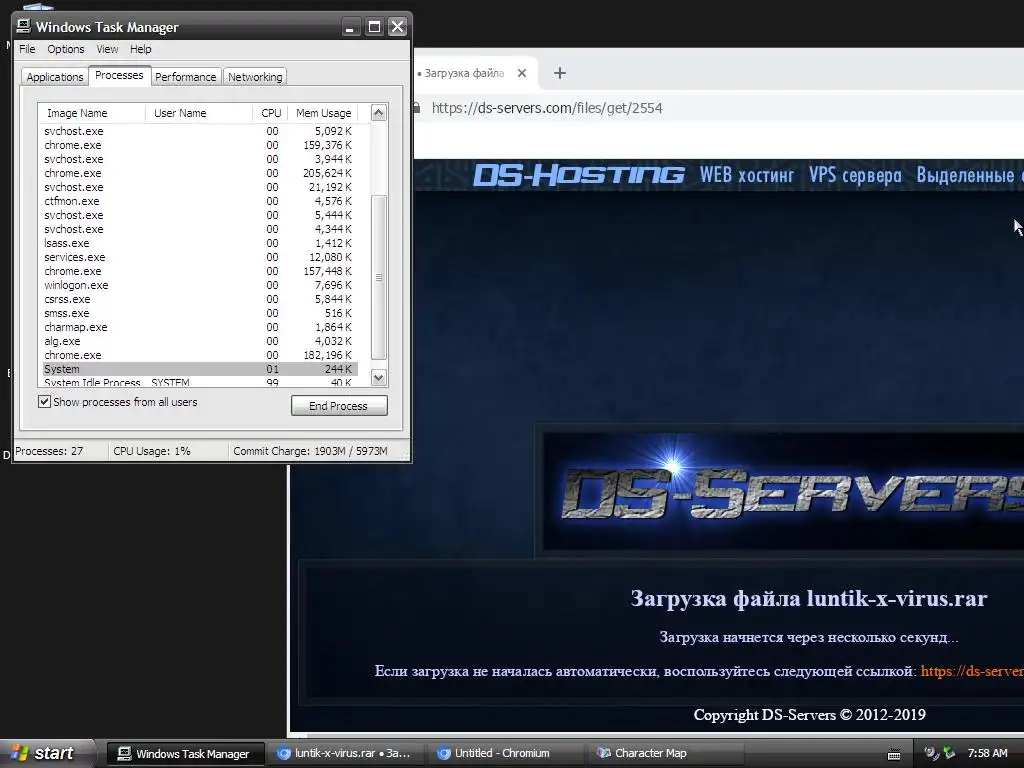The image size is (1024, 768).
Task: Click the keyboard icon in system tray
Action: tap(894, 755)
